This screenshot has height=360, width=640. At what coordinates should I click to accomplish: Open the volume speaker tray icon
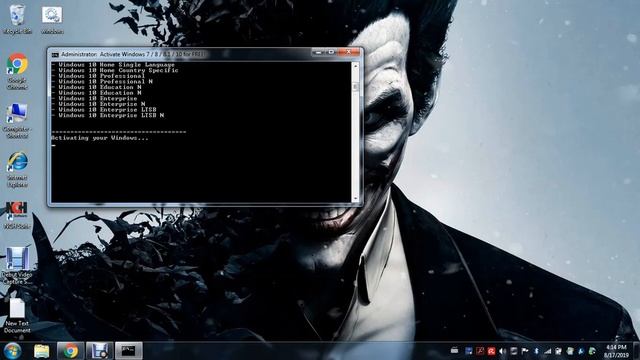coord(502,351)
